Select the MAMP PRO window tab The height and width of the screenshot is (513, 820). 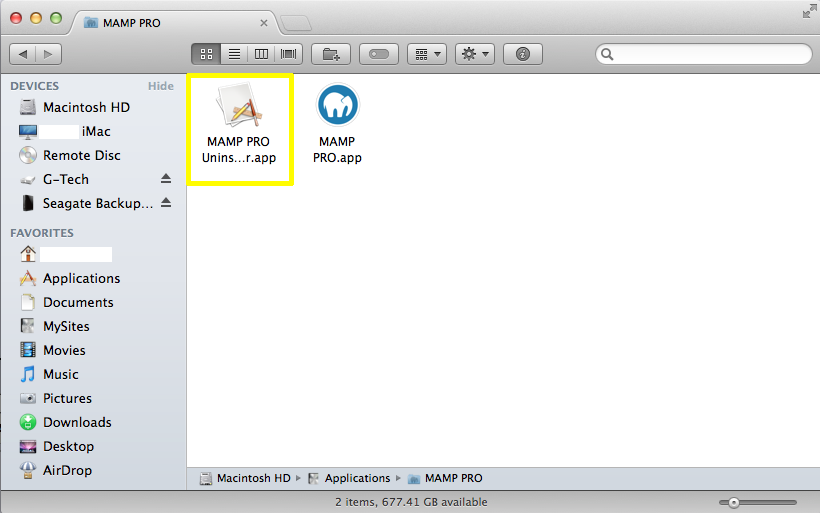[x=131, y=23]
